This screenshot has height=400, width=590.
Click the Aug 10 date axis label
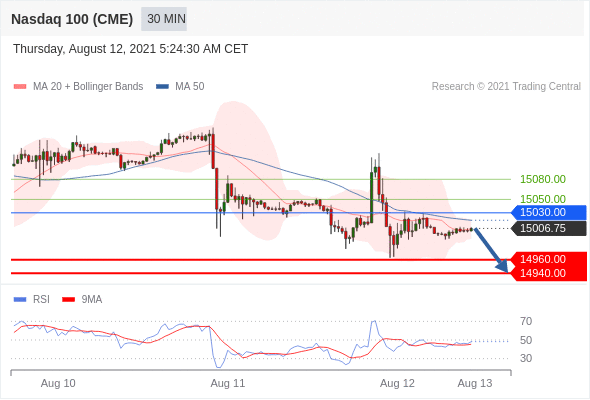(x=58, y=383)
